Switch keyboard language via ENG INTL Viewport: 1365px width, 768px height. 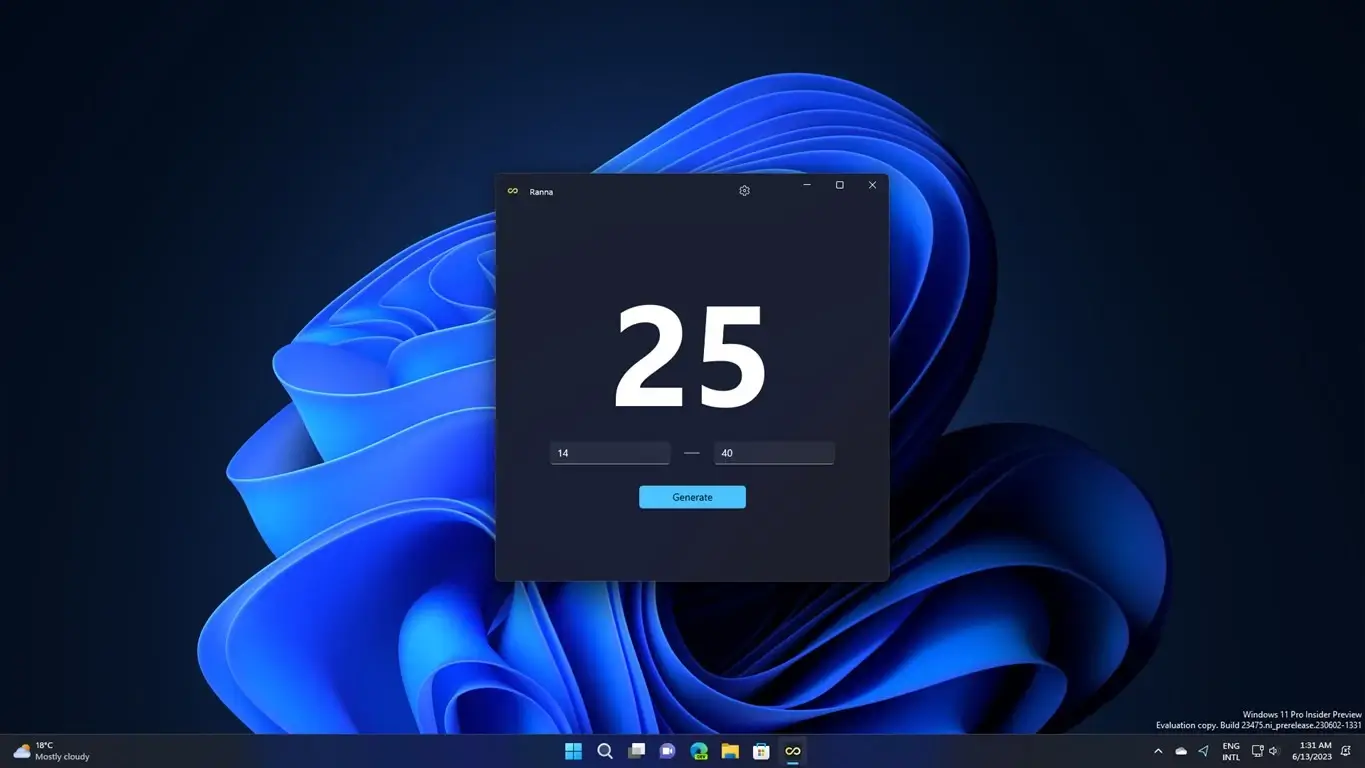[x=1230, y=750]
